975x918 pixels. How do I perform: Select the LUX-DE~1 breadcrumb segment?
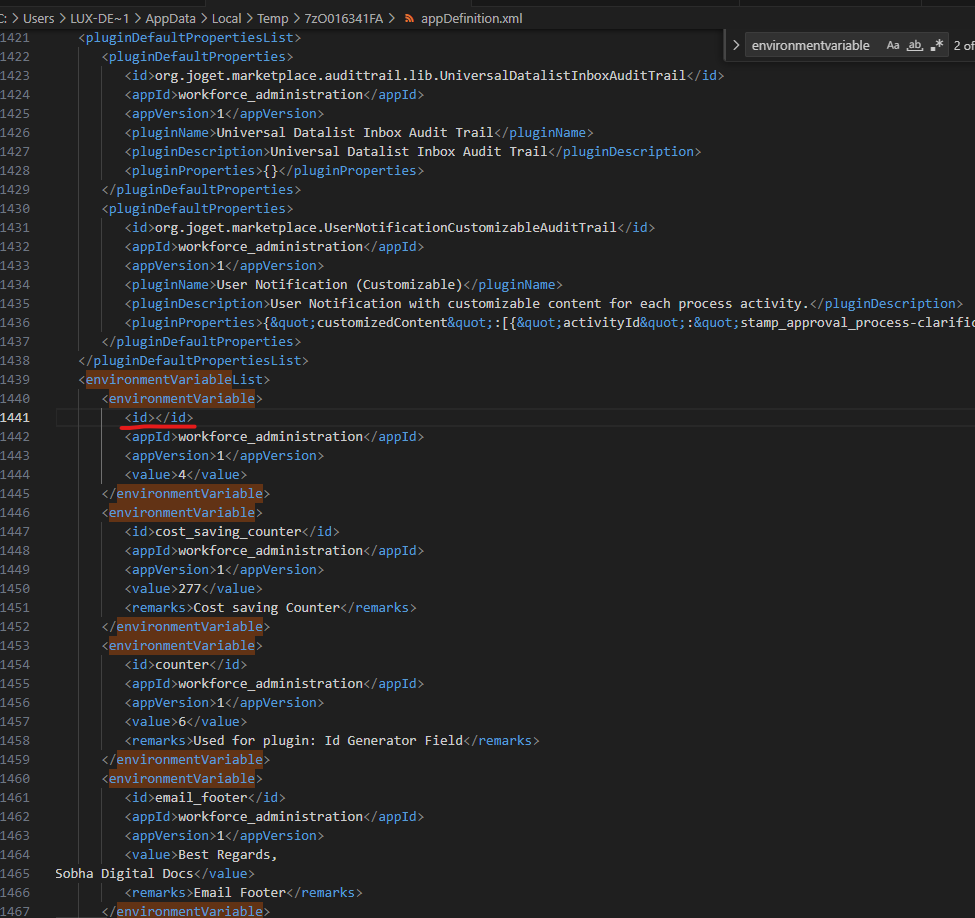(x=98, y=19)
